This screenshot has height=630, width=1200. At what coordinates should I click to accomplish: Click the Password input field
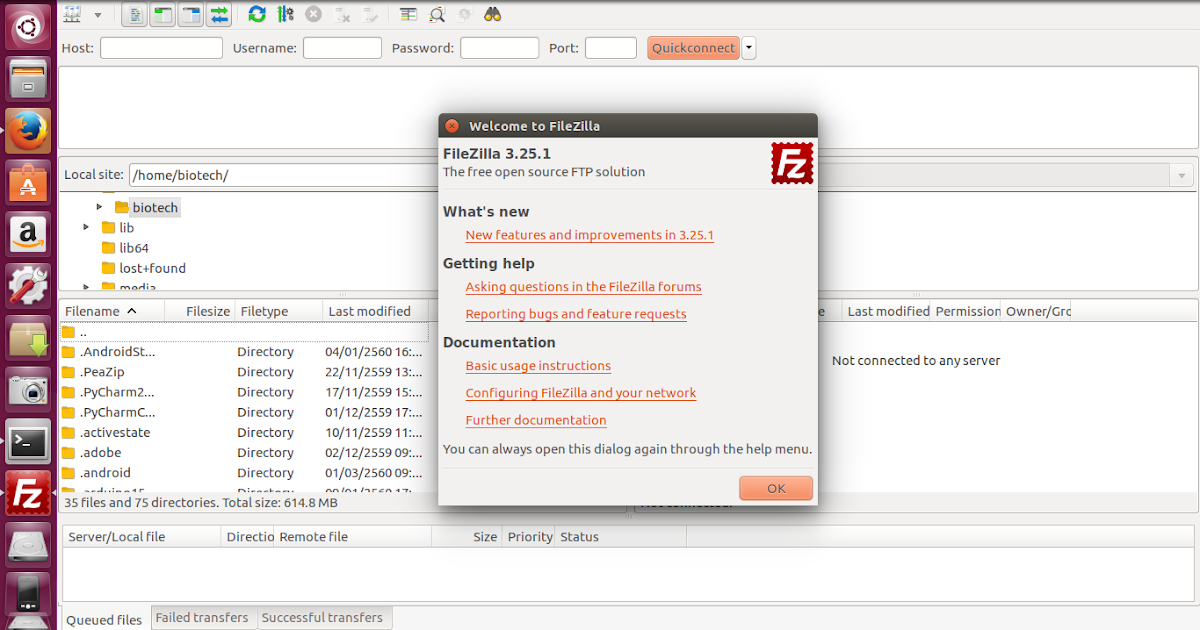pyautogui.click(x=499, y=48)
